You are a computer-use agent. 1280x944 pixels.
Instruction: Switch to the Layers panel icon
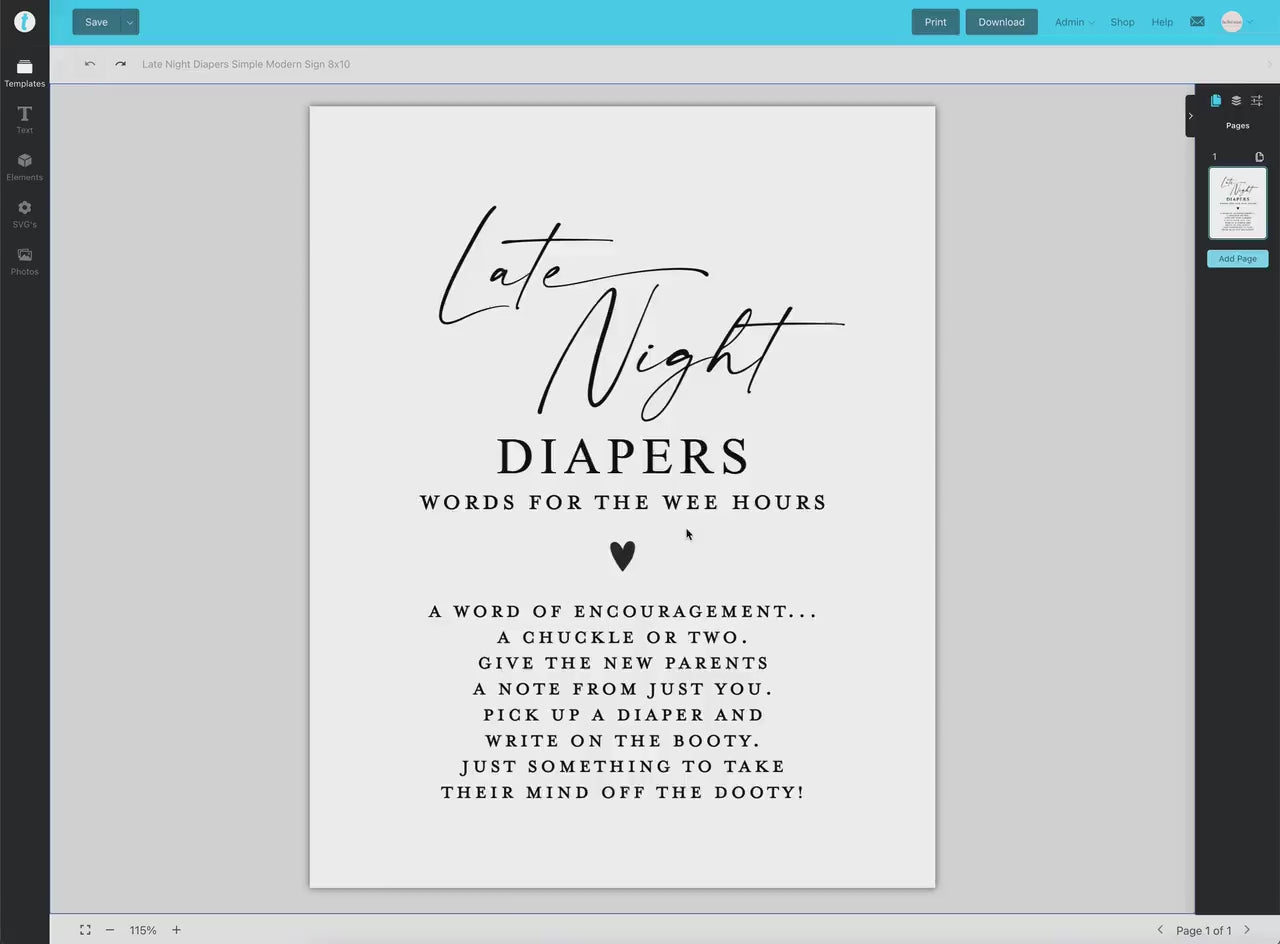(x=1236, y=100)
